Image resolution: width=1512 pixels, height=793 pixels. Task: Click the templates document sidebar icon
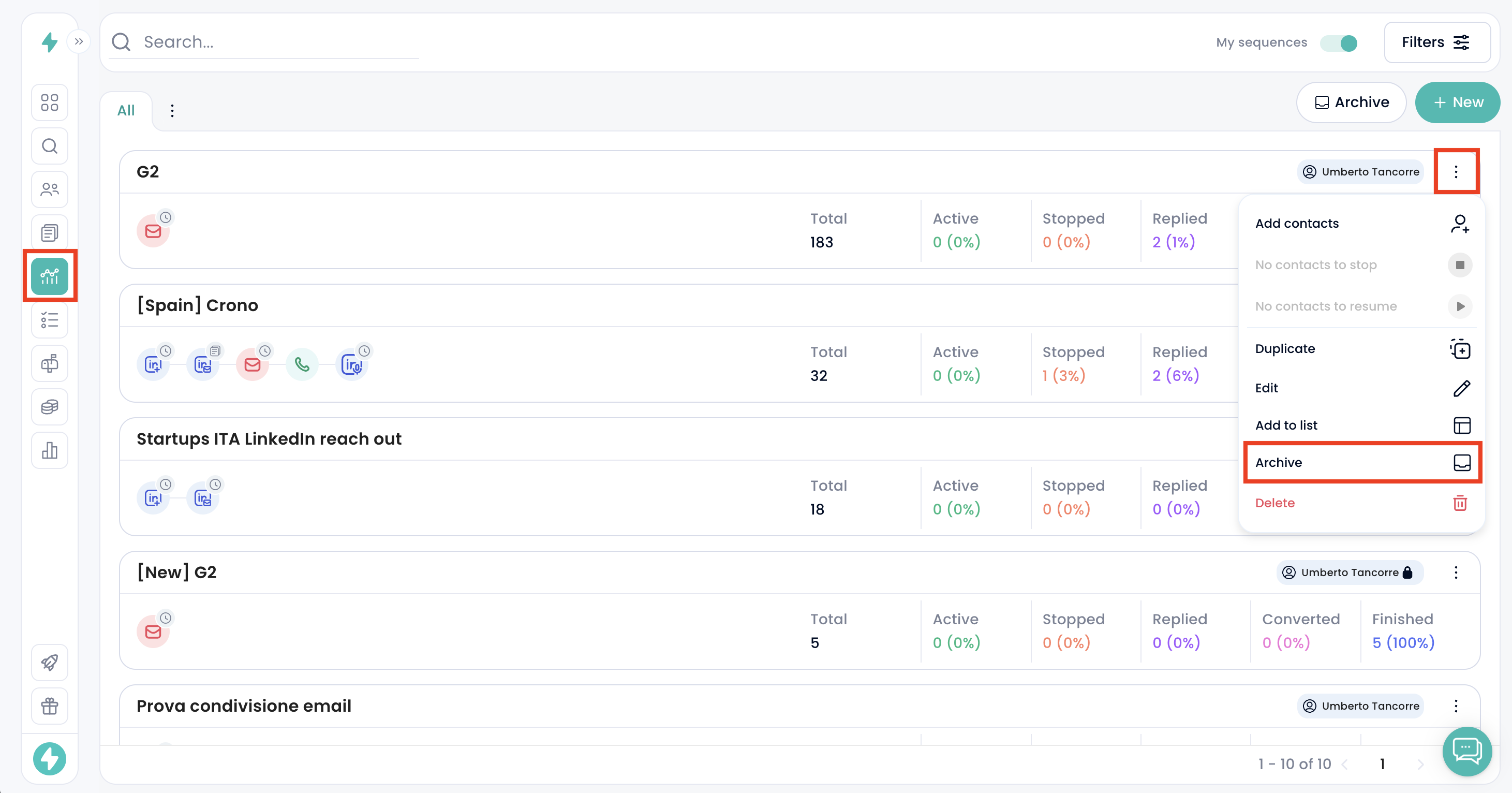tap(50, 233)
